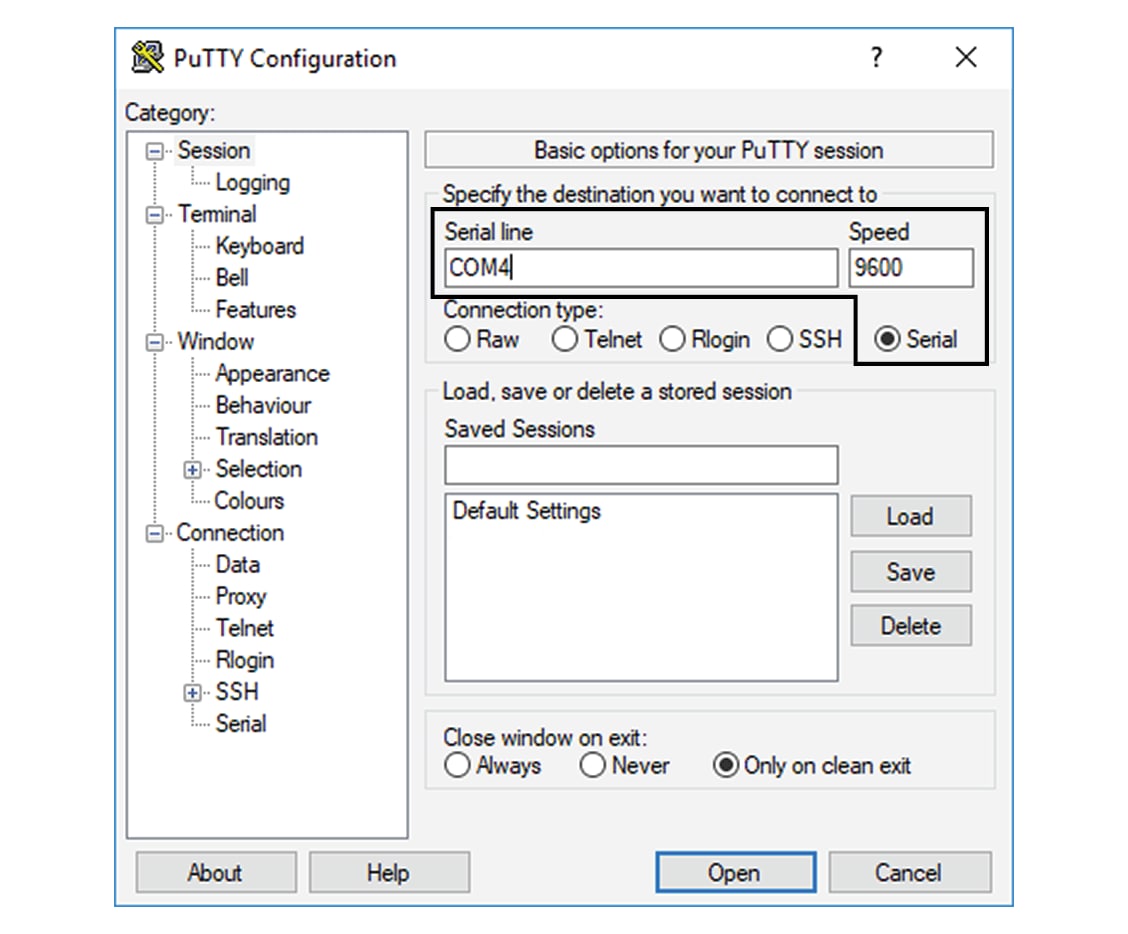Expand the SSH tree node
Image resolution: width=1128 pixels, height=934 pixels.
192,693
